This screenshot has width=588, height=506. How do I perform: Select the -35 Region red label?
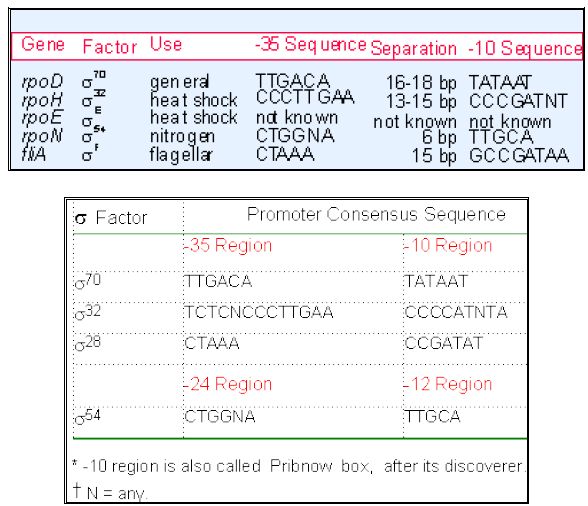pyautogui.click(x=228, y=246)
